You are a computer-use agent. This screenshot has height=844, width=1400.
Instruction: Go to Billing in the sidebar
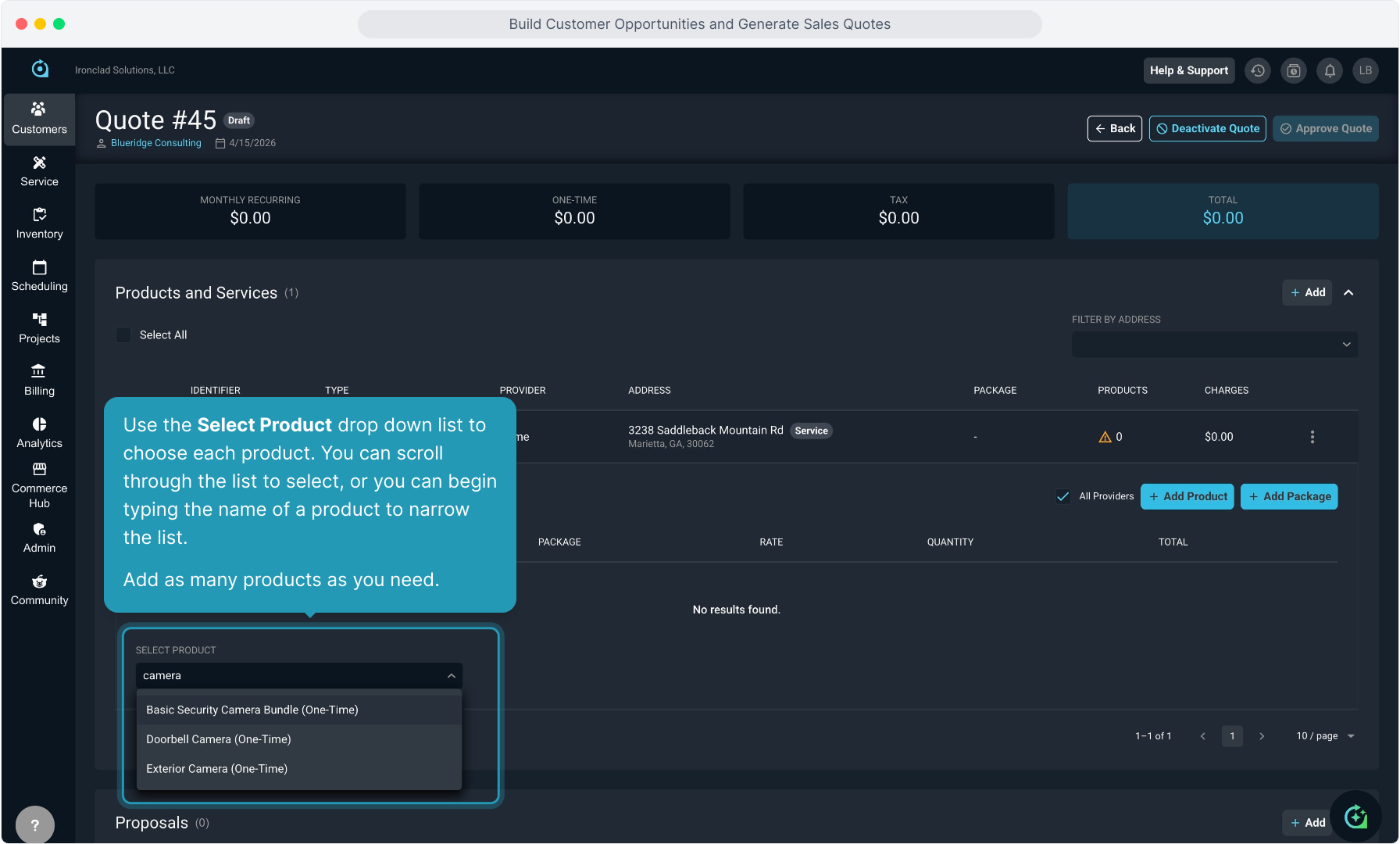39,380
